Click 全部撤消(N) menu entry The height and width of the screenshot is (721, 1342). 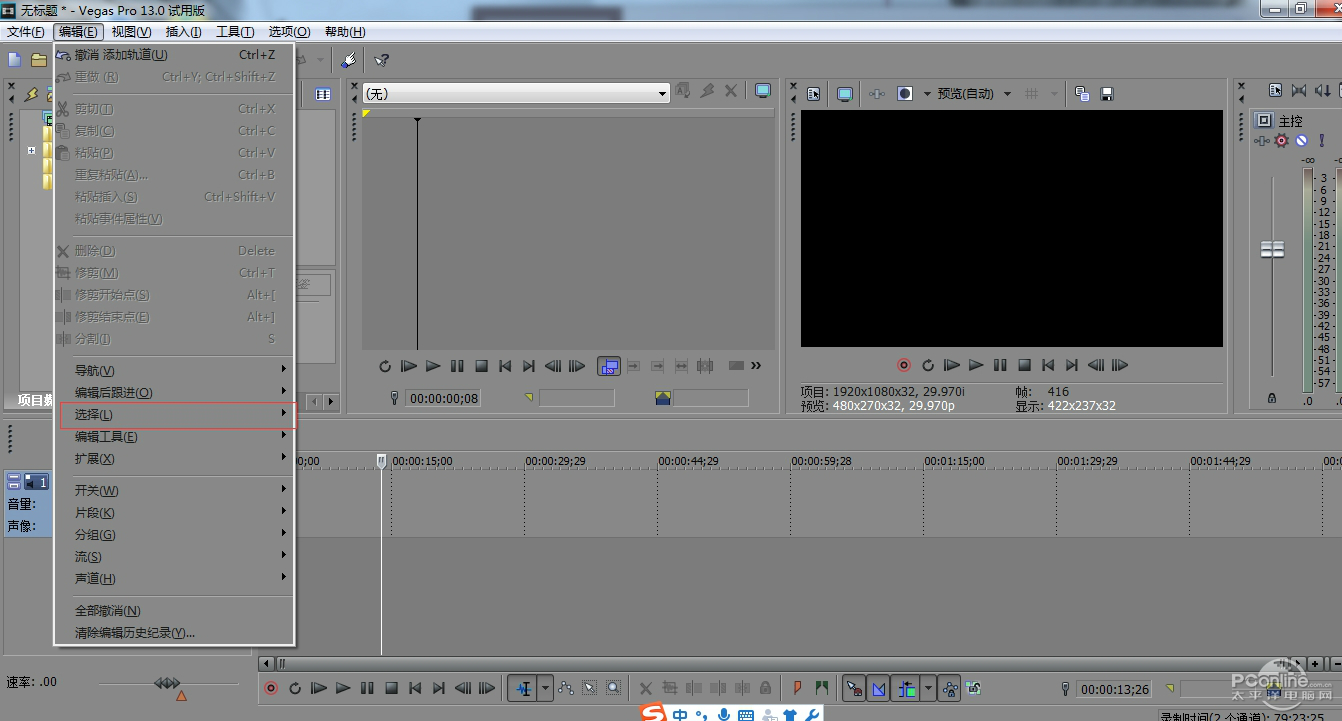108,611
